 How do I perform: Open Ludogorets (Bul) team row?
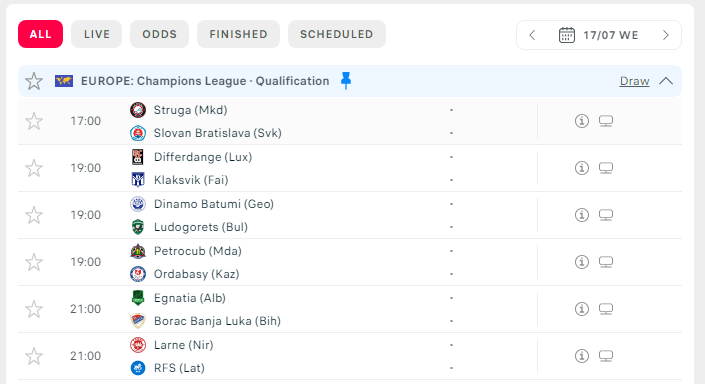pyautogui.click(x=201, y=227)
